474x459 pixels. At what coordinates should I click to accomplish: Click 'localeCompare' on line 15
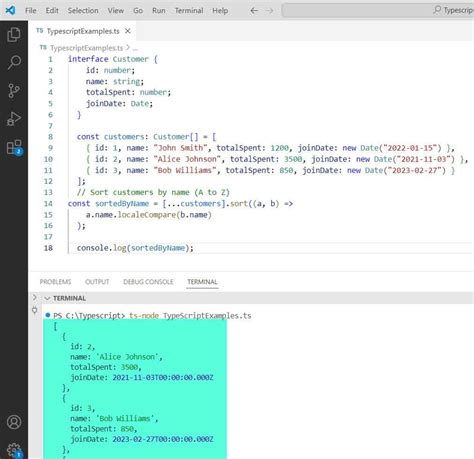[146, 215]
